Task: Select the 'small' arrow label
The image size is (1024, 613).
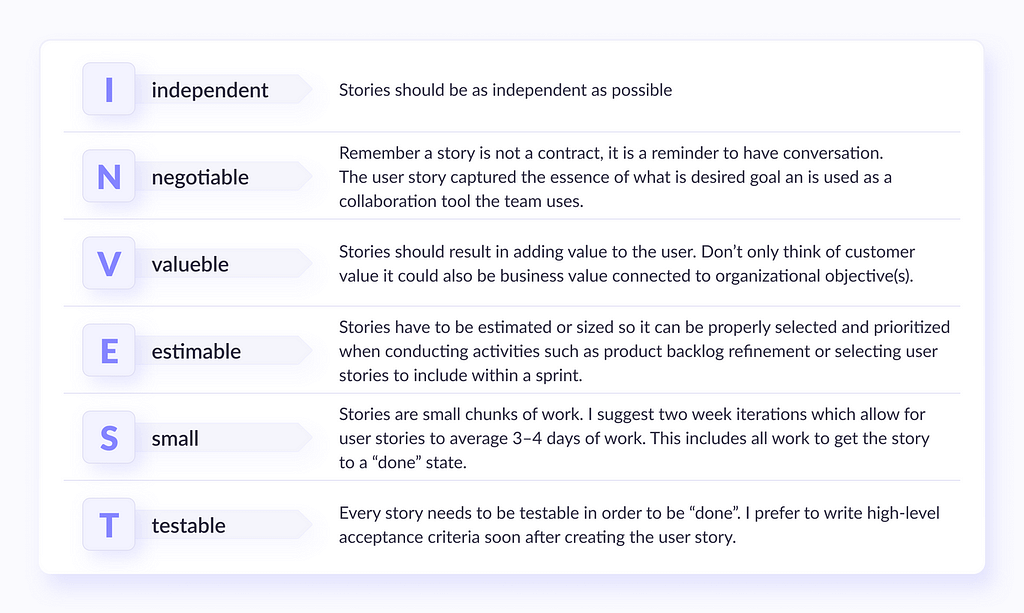Action: (x=224, y=438)
